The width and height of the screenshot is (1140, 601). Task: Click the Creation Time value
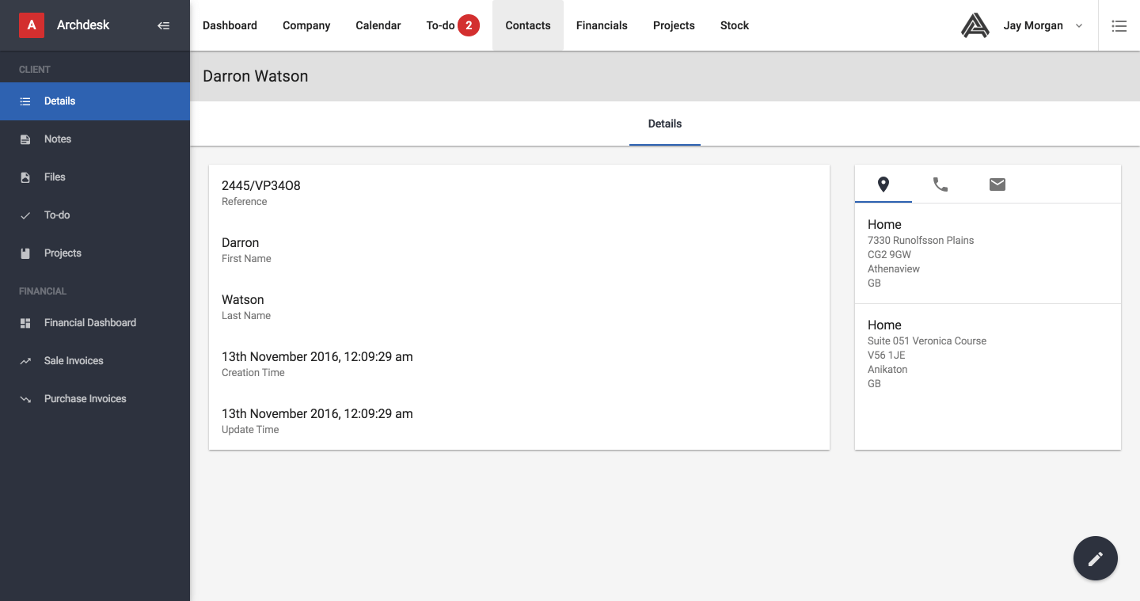pyautogui.click(x=317, y=357)
